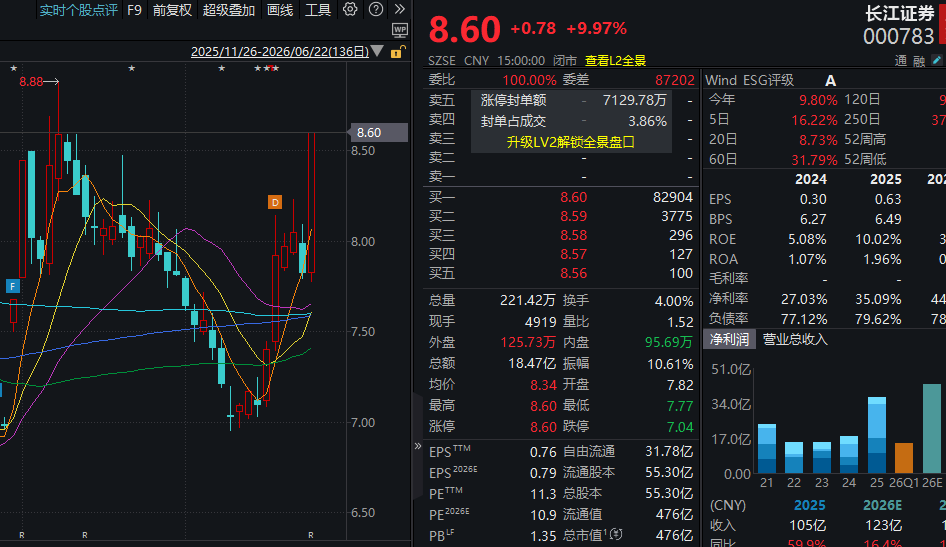
Task: Click the 买五 price 8.56
Action: click(573, 273)
